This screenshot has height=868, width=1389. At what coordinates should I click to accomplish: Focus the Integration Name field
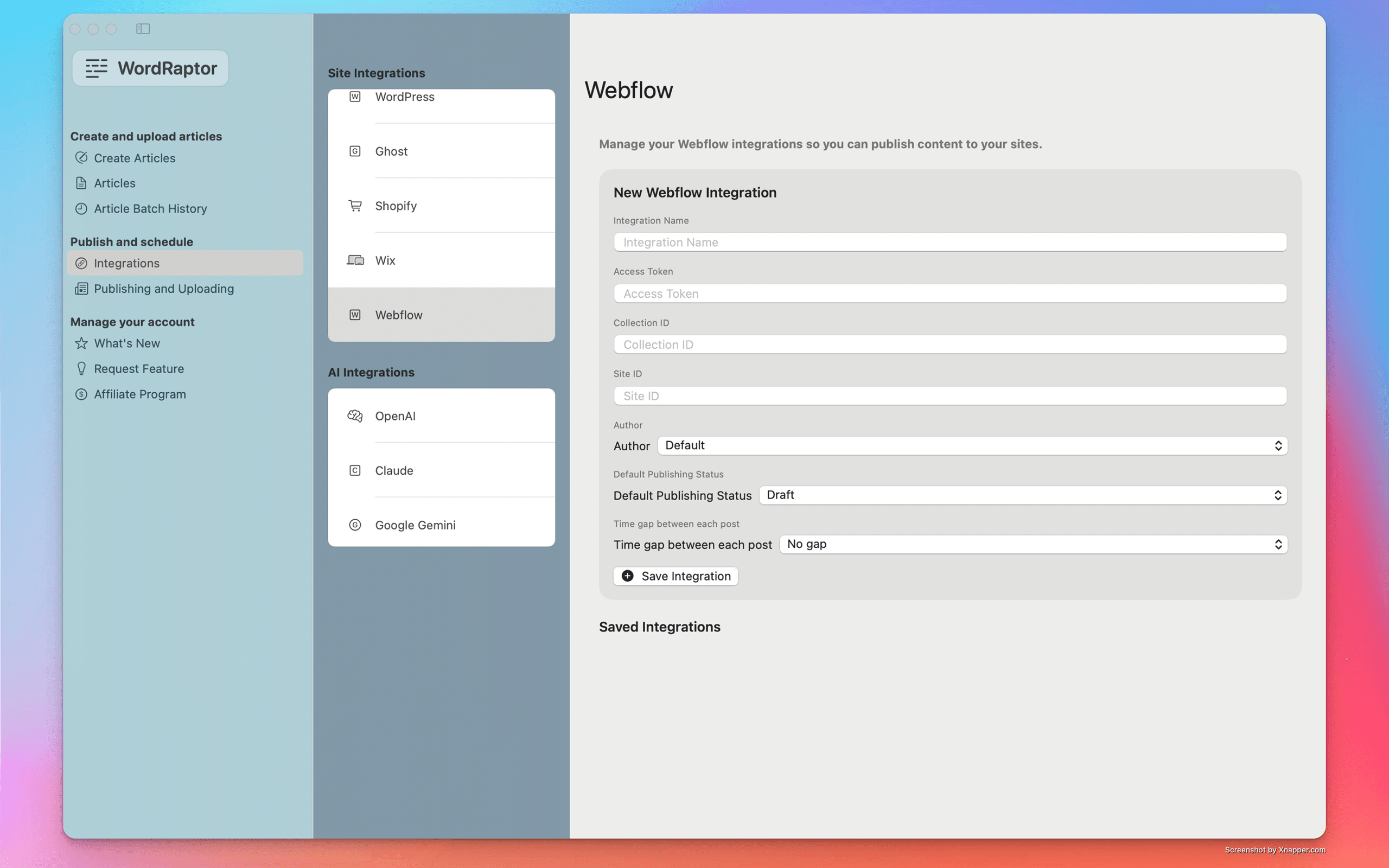click(x=950, y=242)
